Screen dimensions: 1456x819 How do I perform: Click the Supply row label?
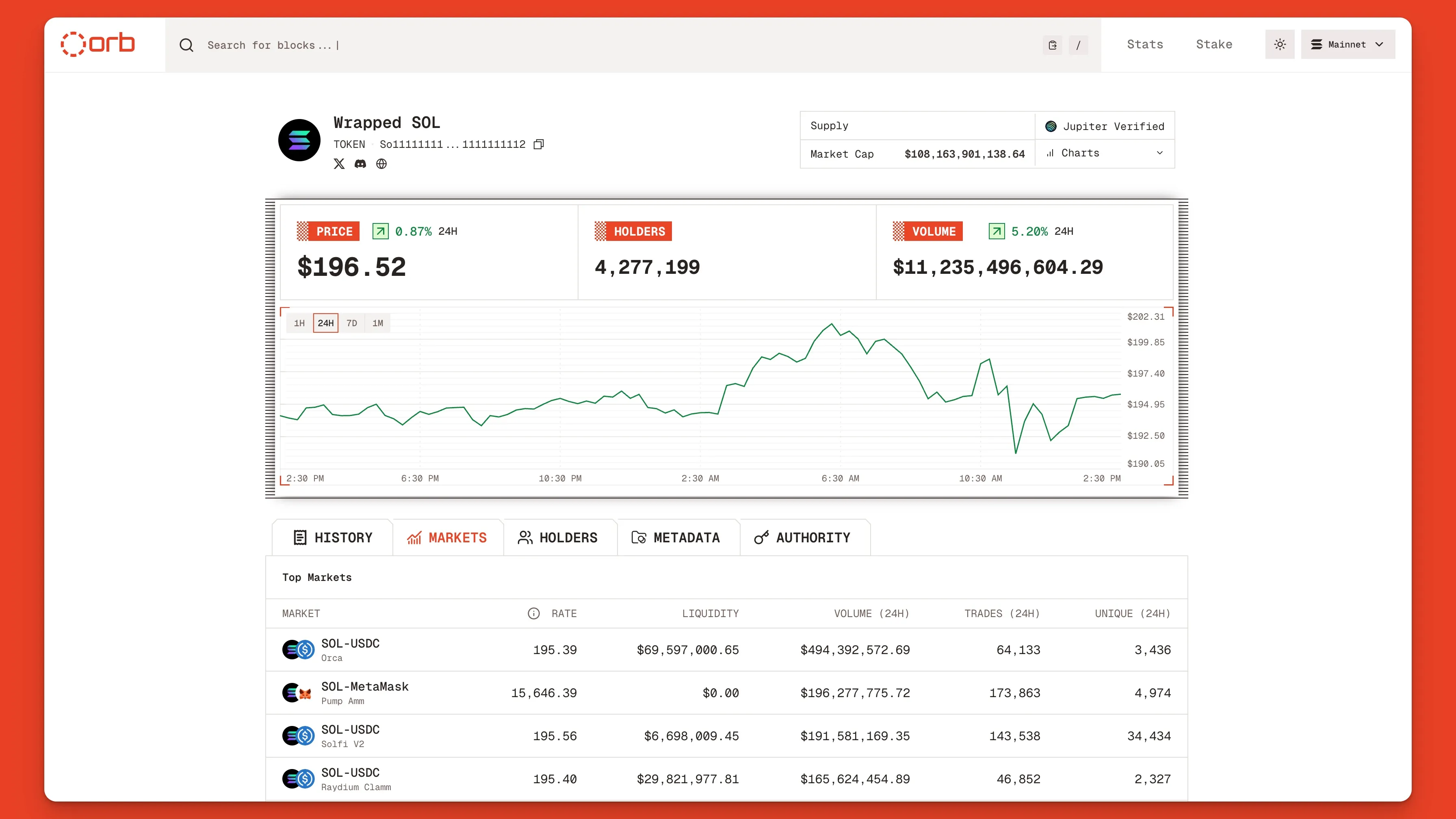pyautogui.click(x=829, y=126)
